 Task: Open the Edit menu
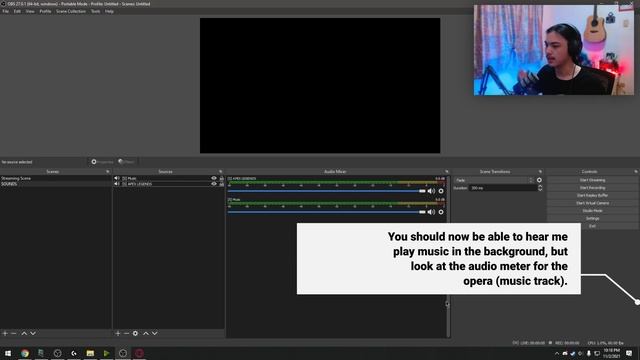coord(17,11)
